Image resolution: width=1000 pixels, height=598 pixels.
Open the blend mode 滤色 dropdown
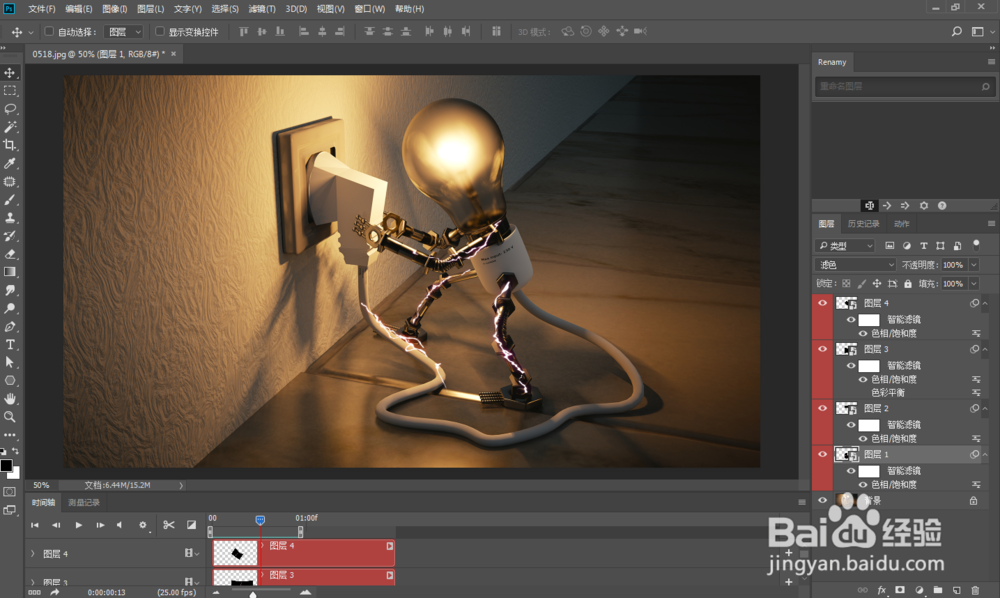(x=855, y=265)
